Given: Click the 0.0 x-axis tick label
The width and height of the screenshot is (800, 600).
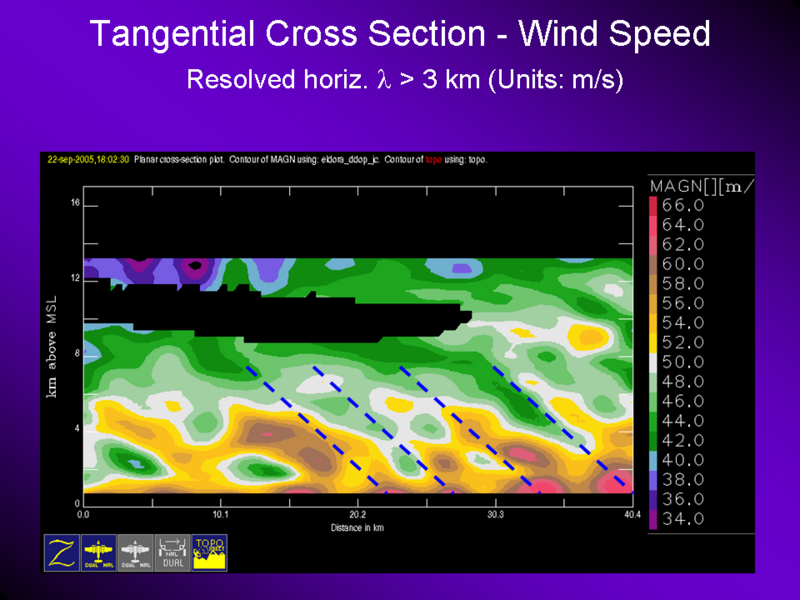Looking at the screenshot, I should (83, 514).
